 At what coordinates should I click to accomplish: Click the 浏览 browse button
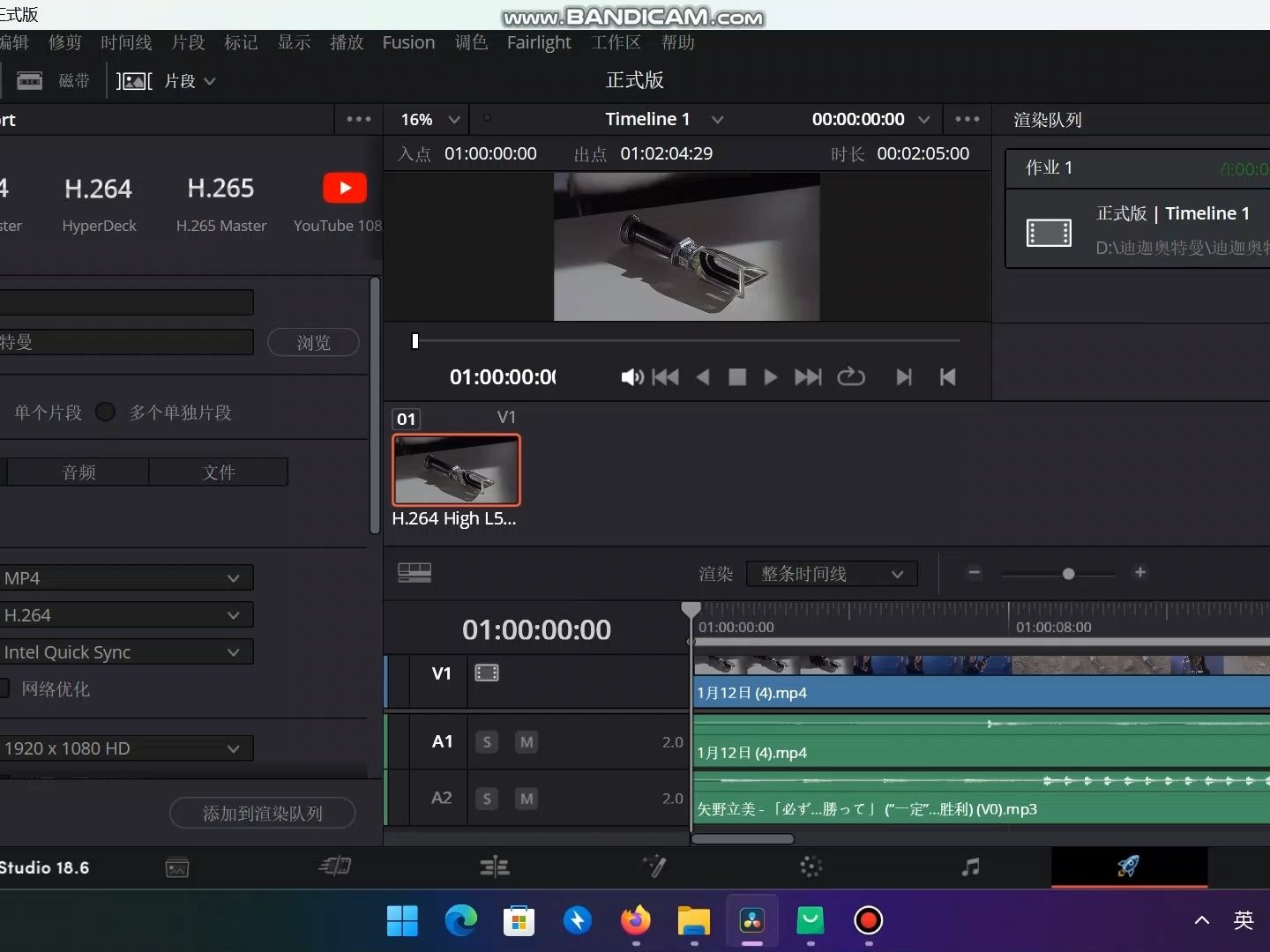point(313,342)
